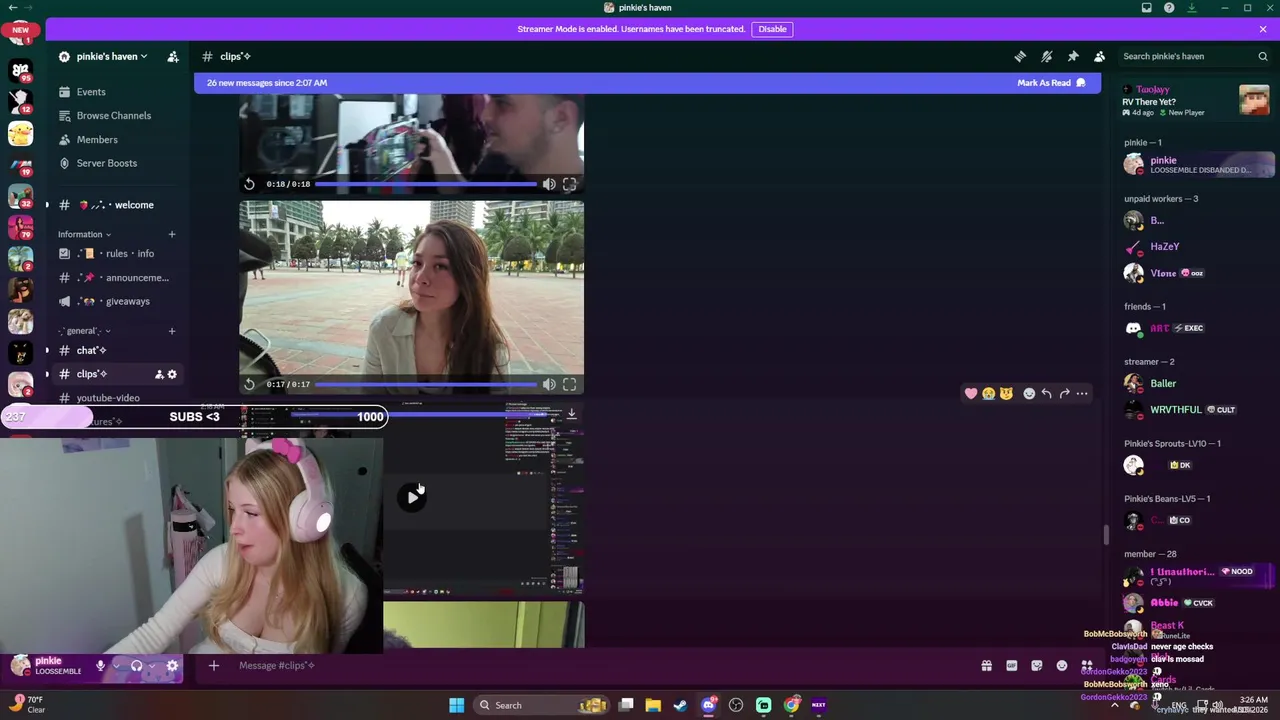Viewport: 1280px width, 720px height.
Task: Open the rules · info channel
Action: click(x=115, y=254)
